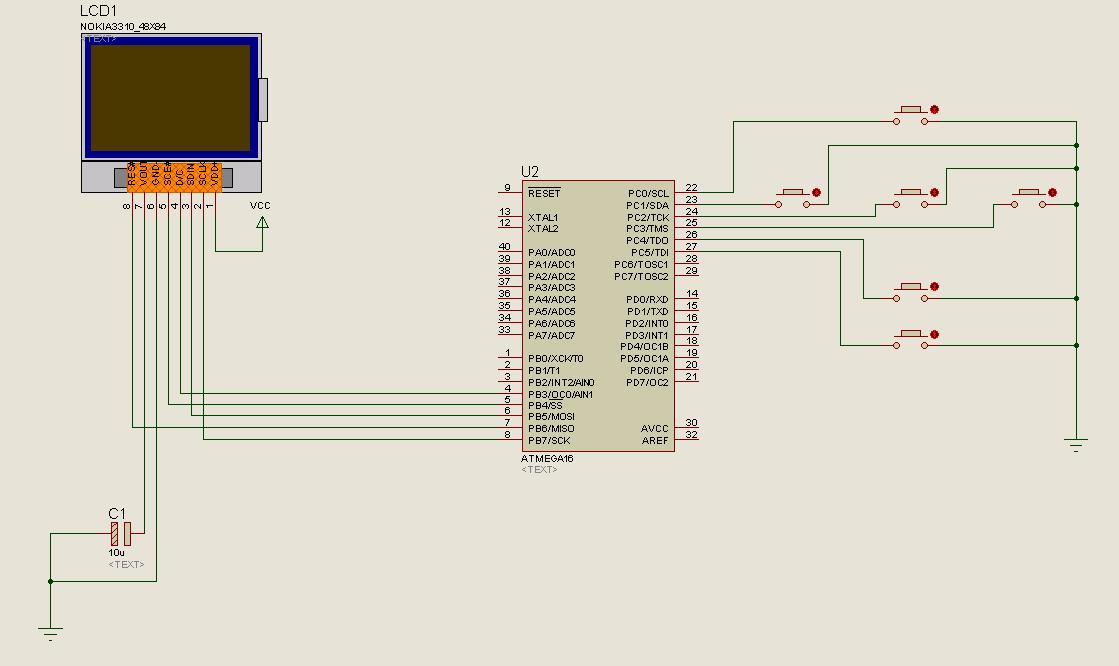Click the push button wired to PC1/SDA

point(792,199)
